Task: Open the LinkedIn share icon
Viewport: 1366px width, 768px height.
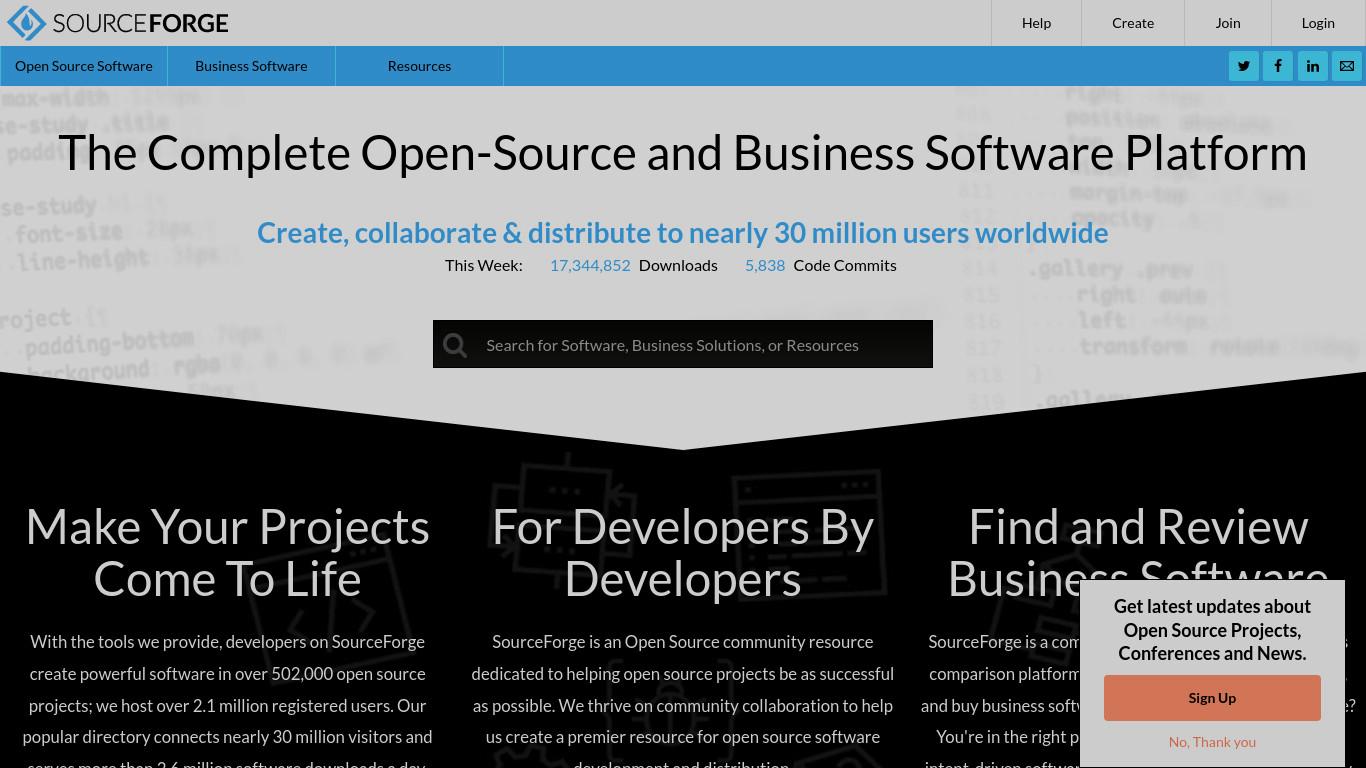Action: [x=1313, y=66]
